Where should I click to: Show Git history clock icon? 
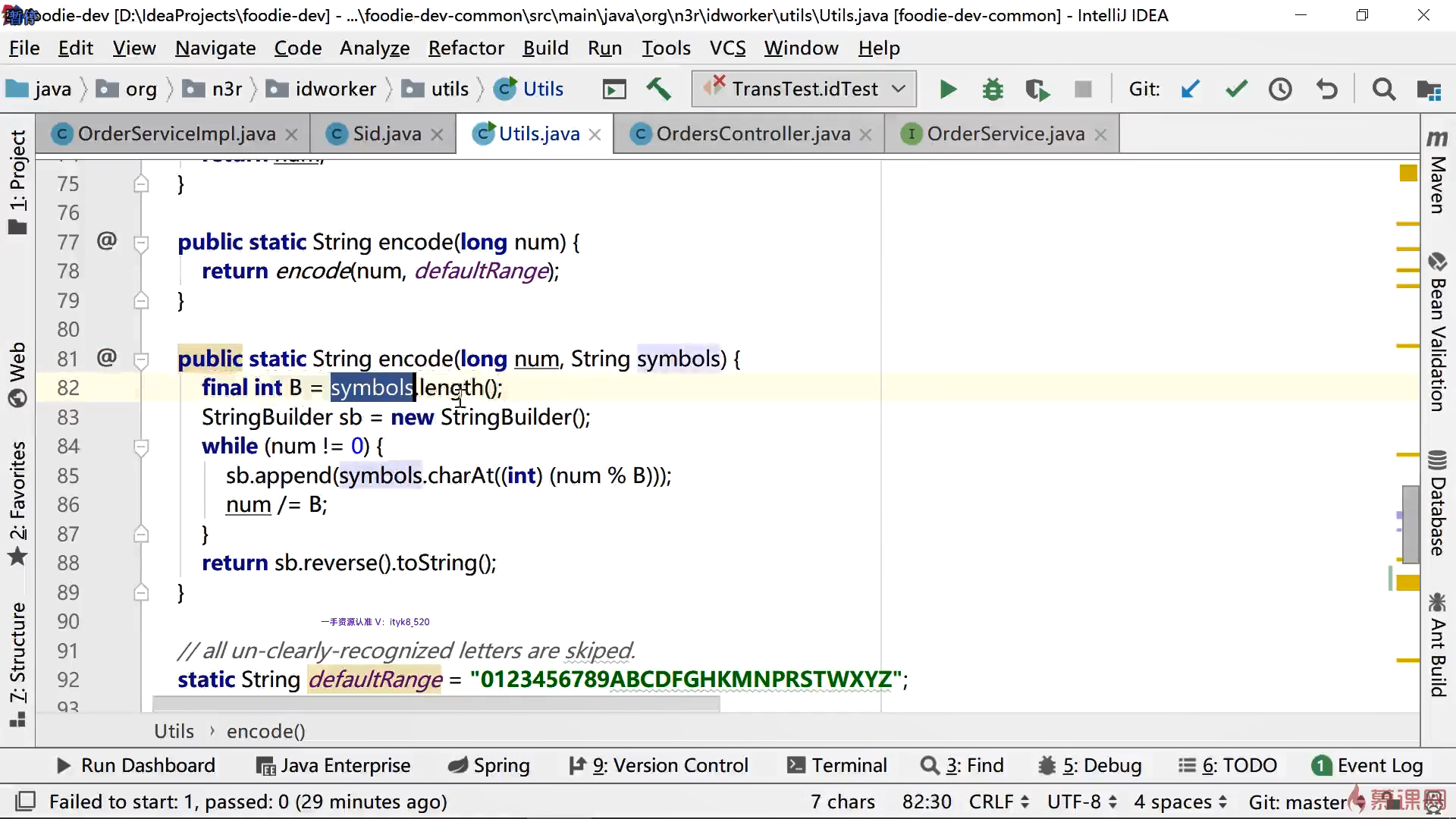click(1281, 89)
